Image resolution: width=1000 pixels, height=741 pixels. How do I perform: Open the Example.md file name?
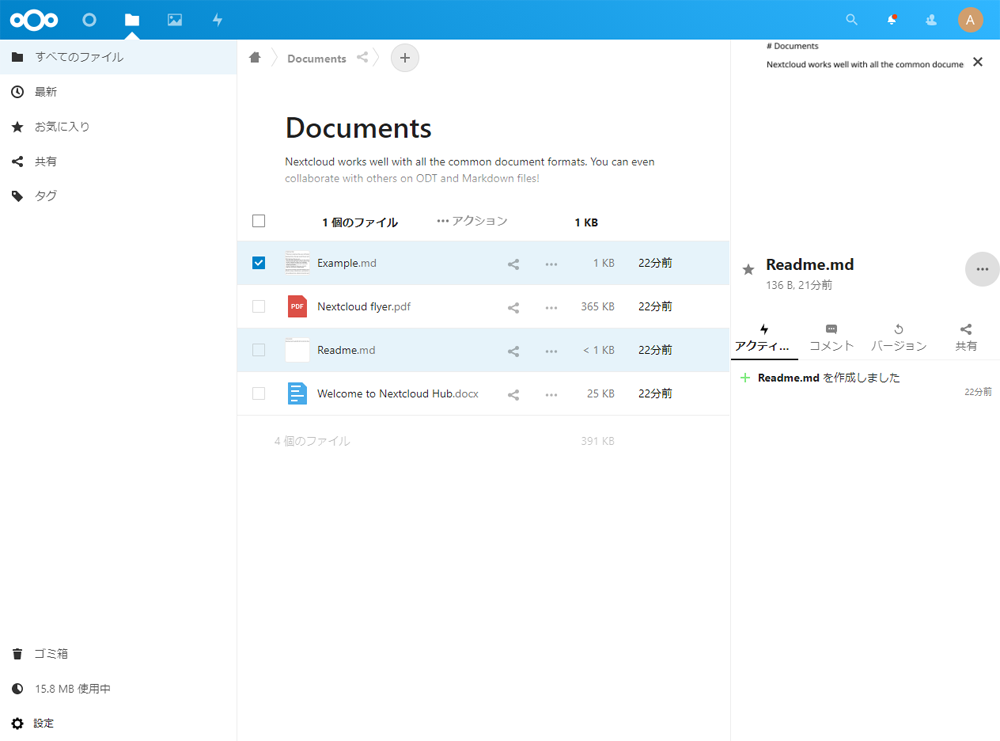click(x=347, y=263)
